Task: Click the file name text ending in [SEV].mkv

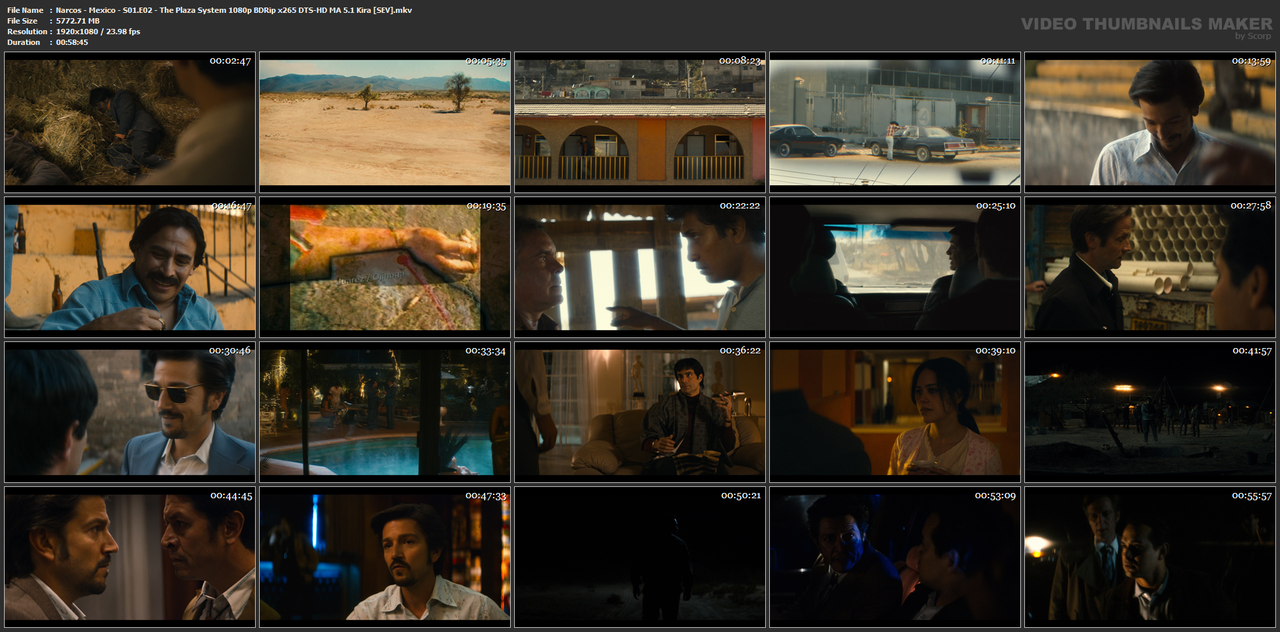Action: [x=234, y=10]
